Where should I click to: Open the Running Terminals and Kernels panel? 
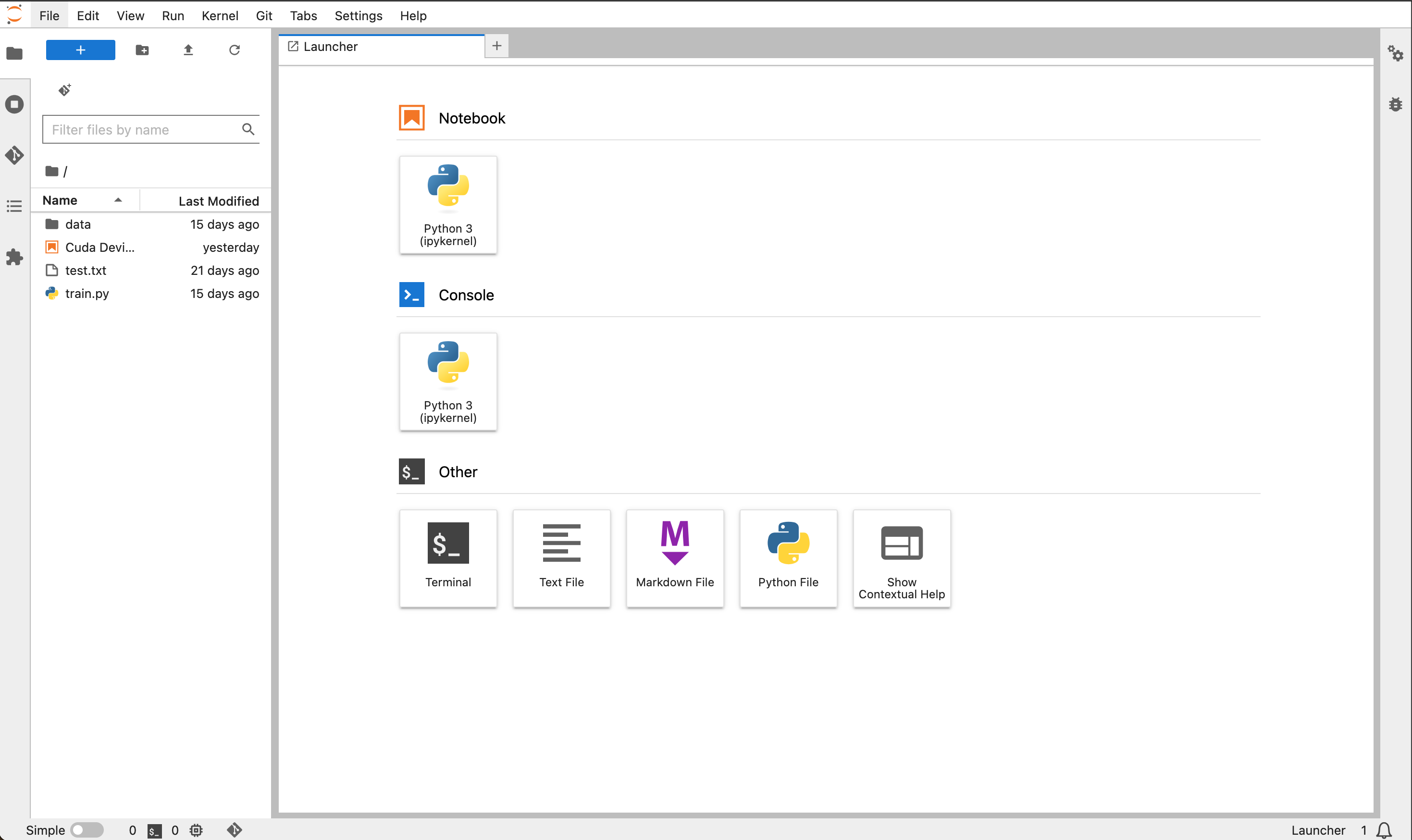pyautogui.click(x=15, y=104)
